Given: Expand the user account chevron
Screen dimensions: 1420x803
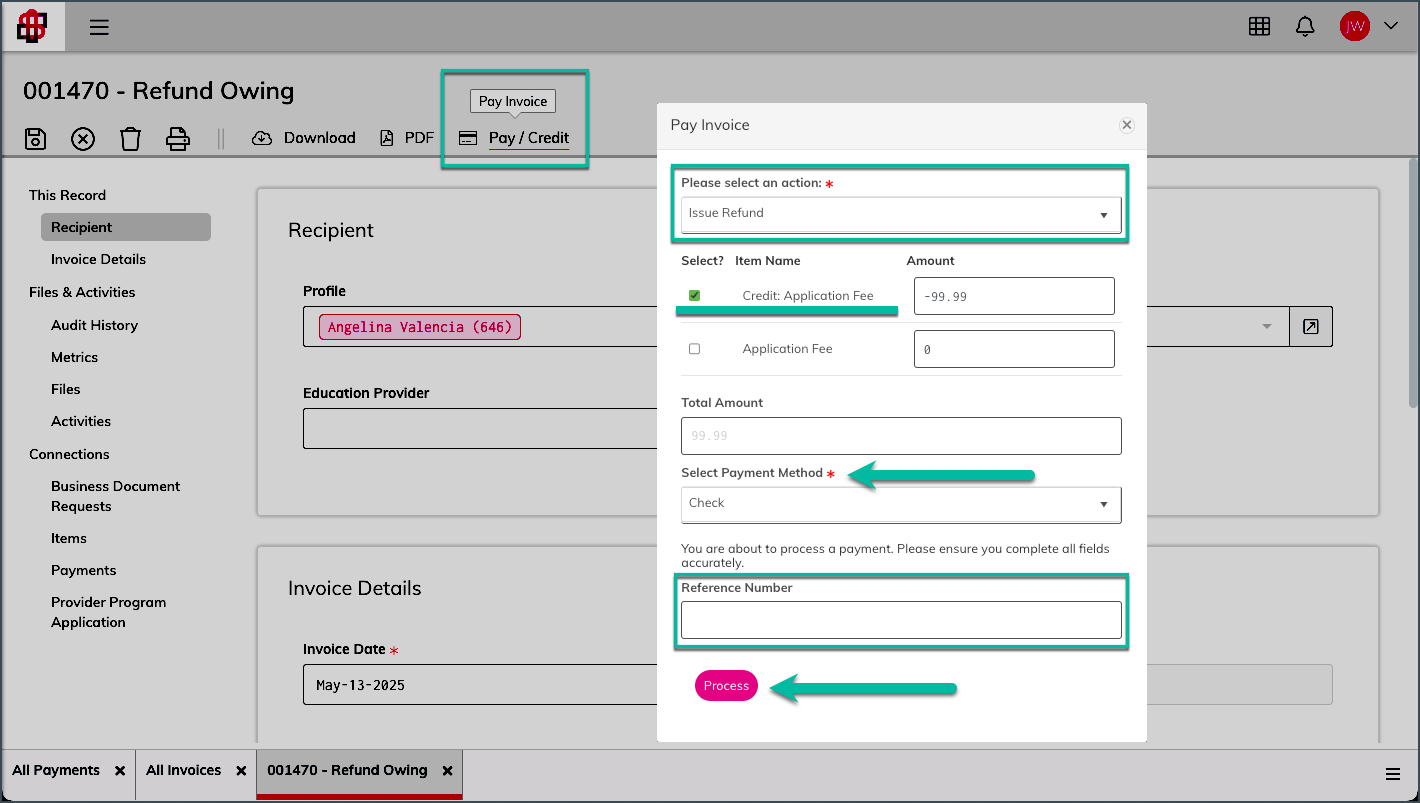Looking at the screenshot, I should tap(1391, 27).
